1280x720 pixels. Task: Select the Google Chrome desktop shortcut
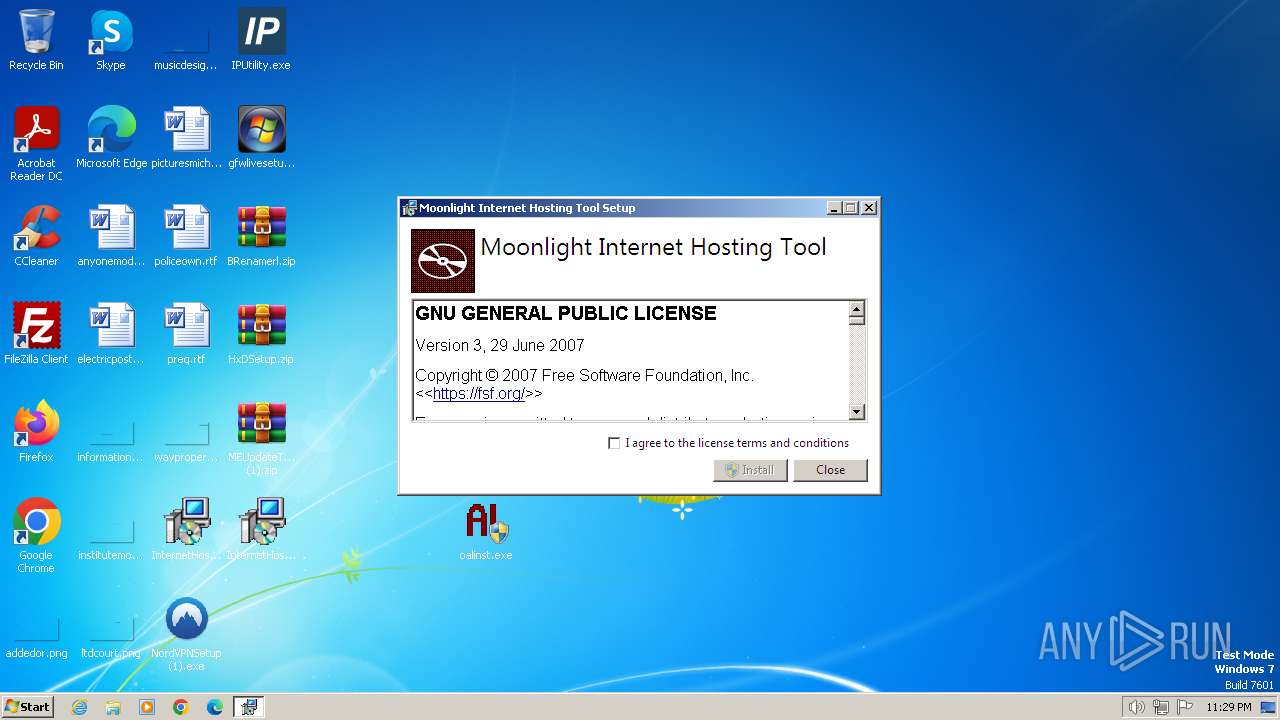pos(36,536)
